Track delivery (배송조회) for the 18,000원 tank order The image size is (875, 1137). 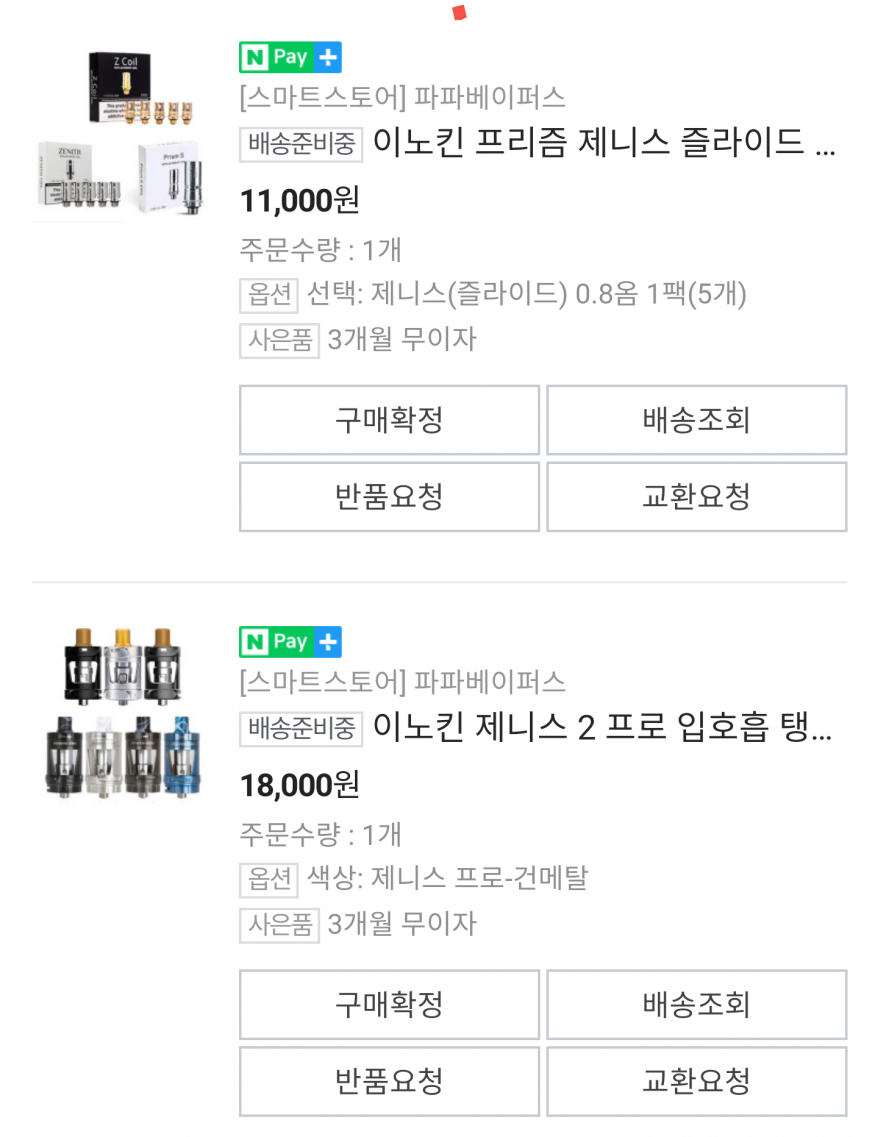(696, 1004)
